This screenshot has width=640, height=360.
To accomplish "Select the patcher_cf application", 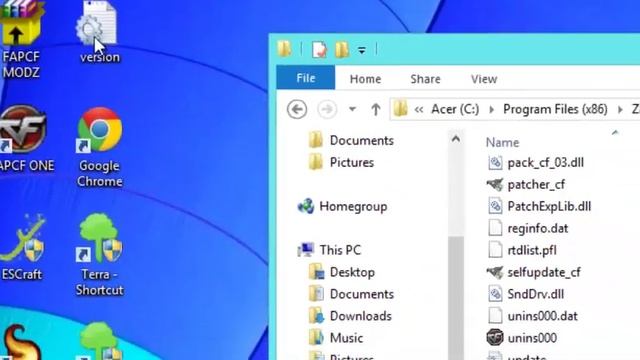I will pyautogui.click(x=536, y=185).
